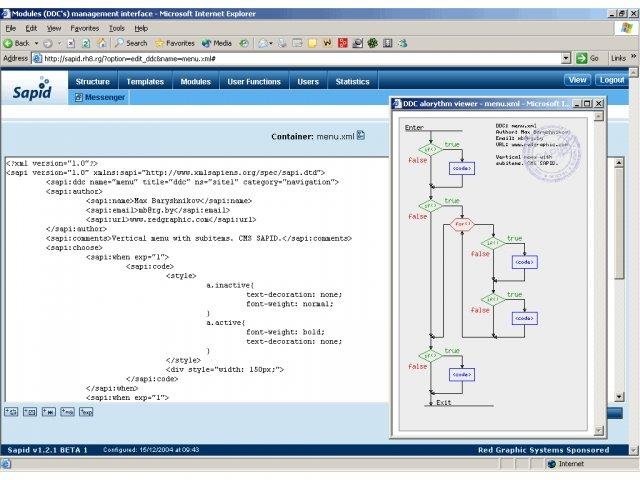Open the Help menu
Screen dimensions: 640x480
tap(141, 28)
